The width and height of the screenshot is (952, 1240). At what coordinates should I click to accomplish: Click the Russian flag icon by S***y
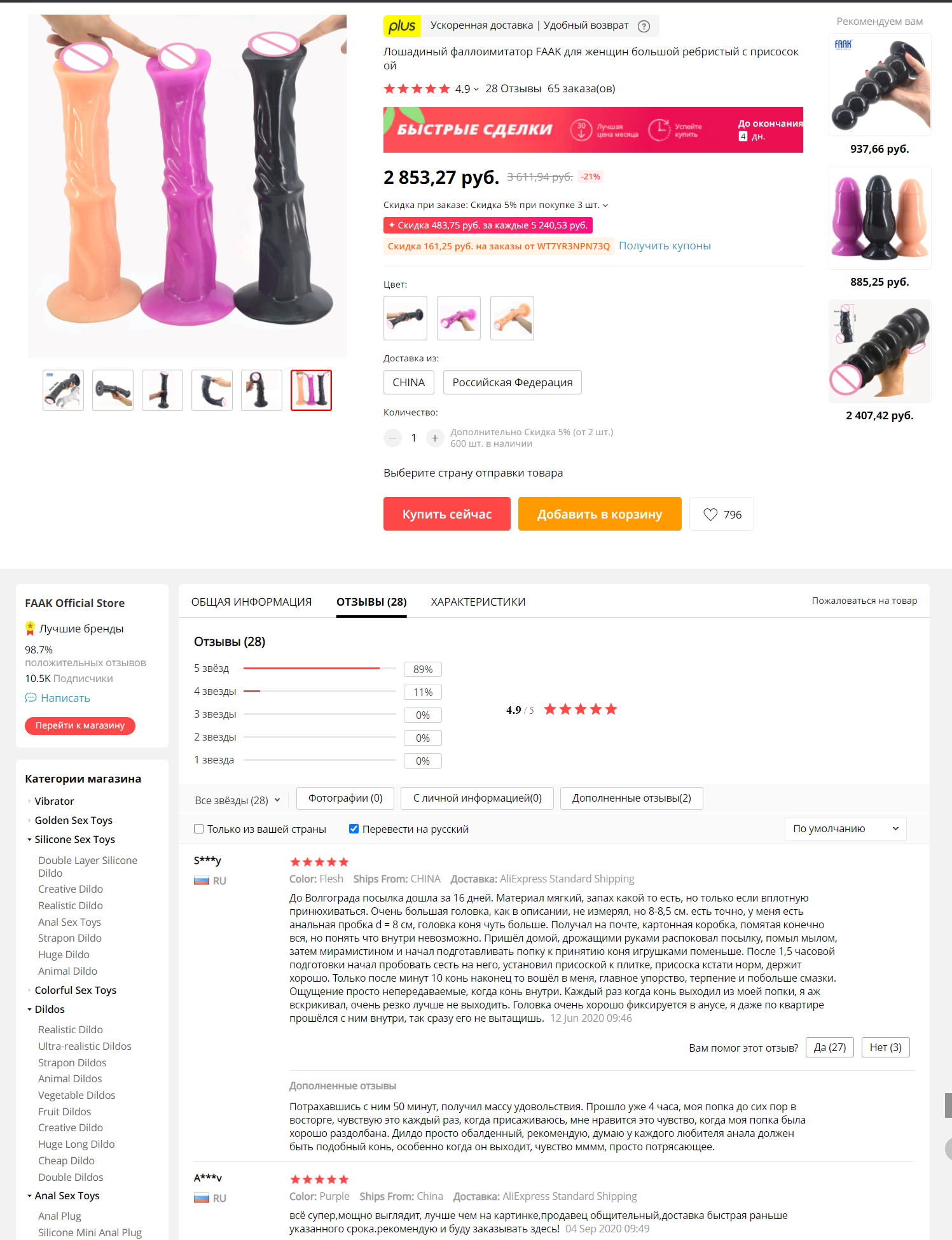[x=202, y=881]
